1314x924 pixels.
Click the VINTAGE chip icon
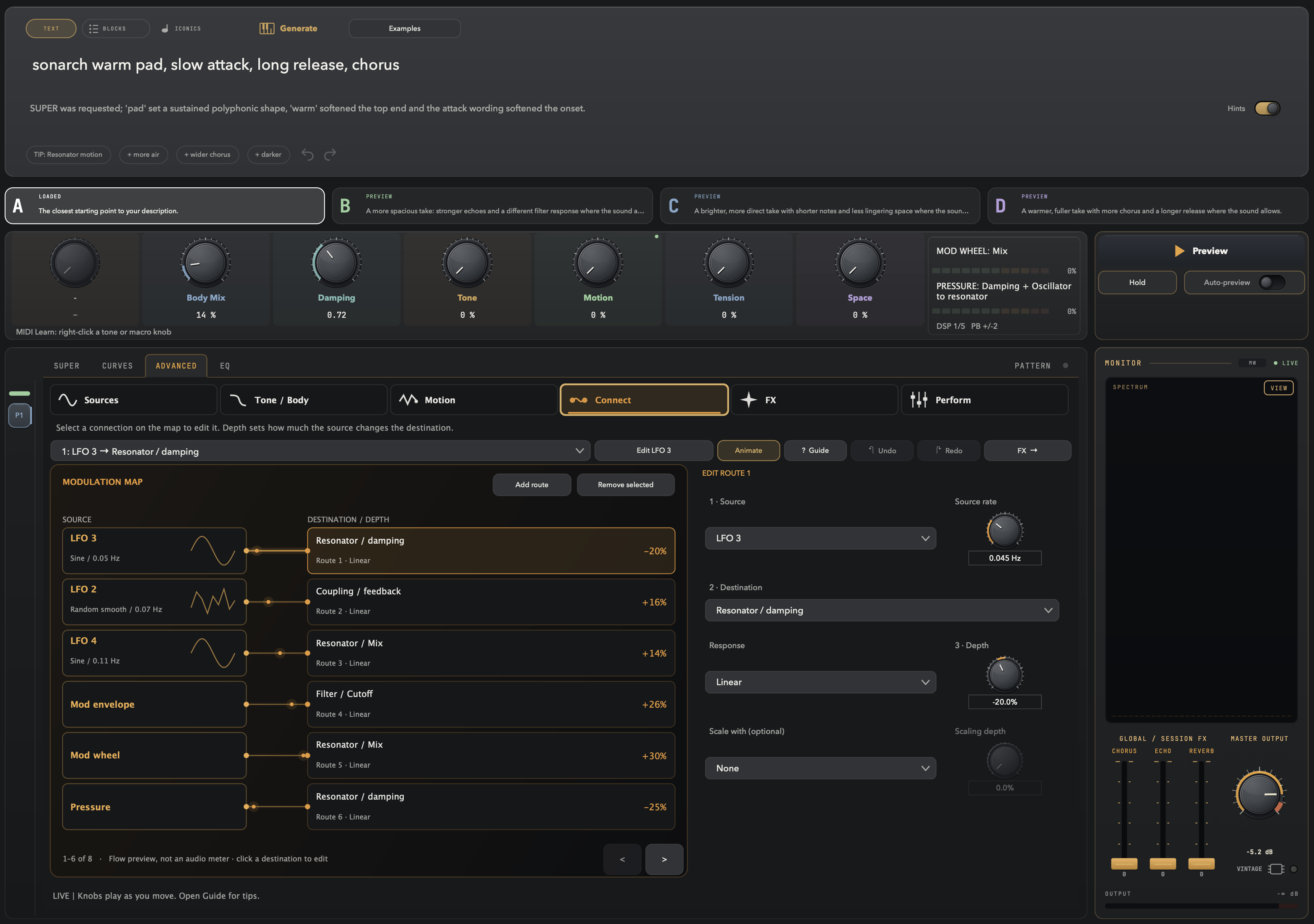[1276, 869]
